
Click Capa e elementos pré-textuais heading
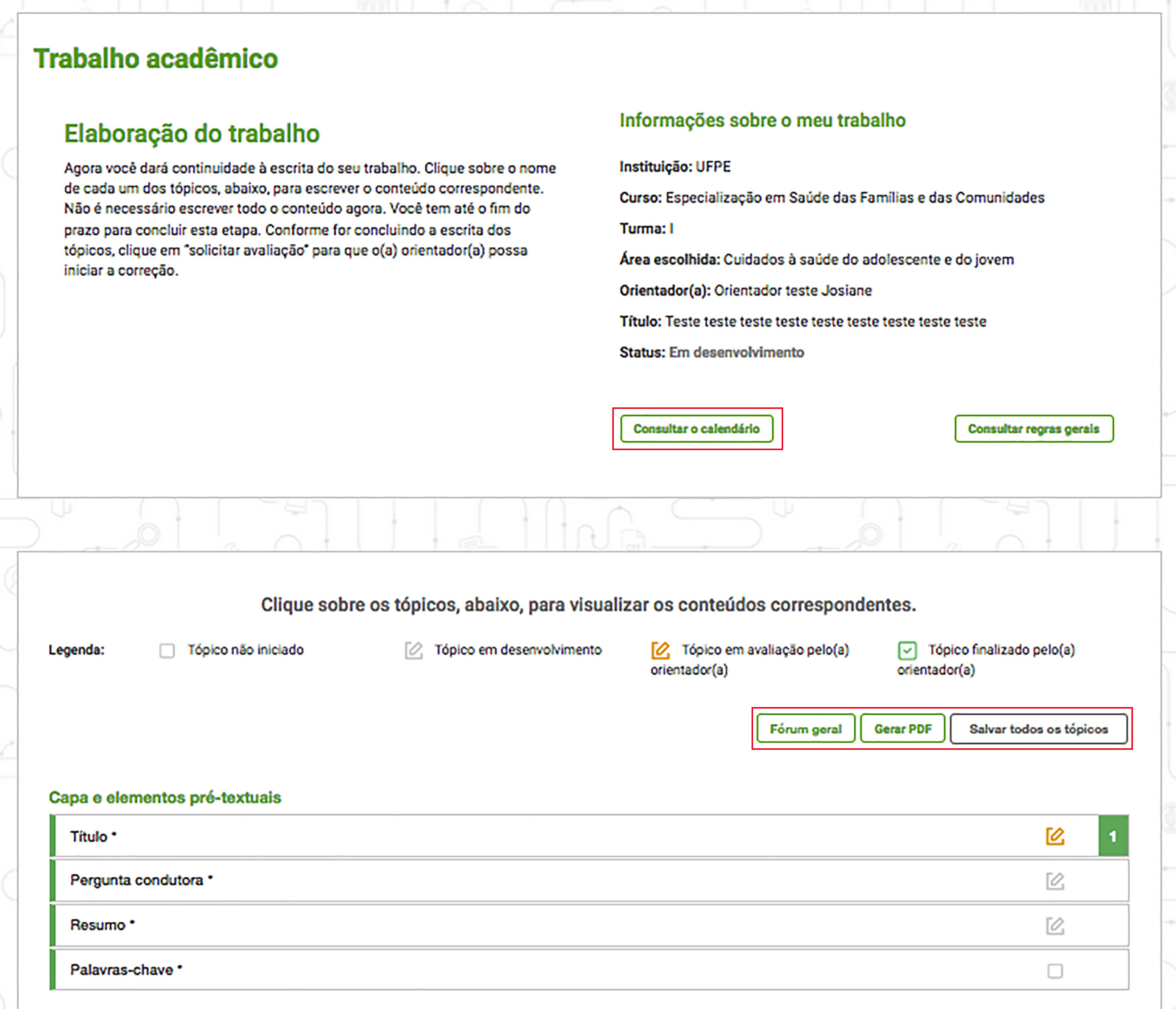164,797
